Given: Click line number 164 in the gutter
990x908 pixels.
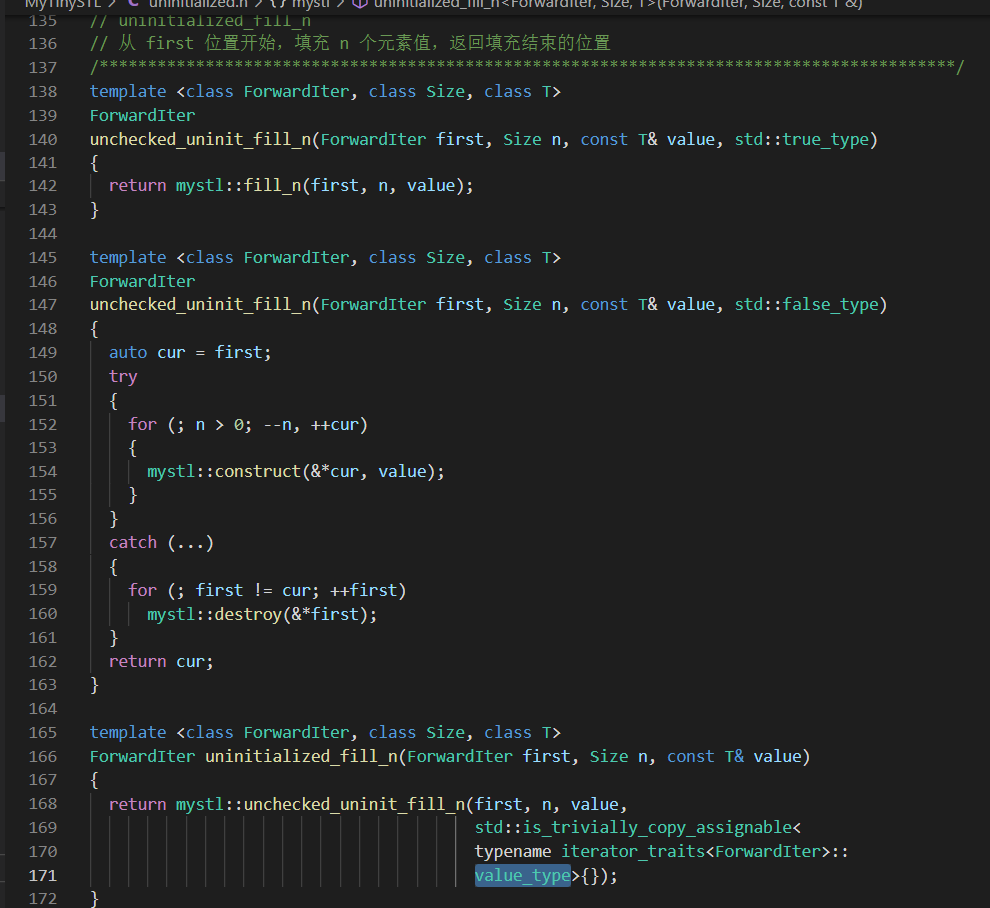Looking at the screenshot, I should [x=42, y=708].
